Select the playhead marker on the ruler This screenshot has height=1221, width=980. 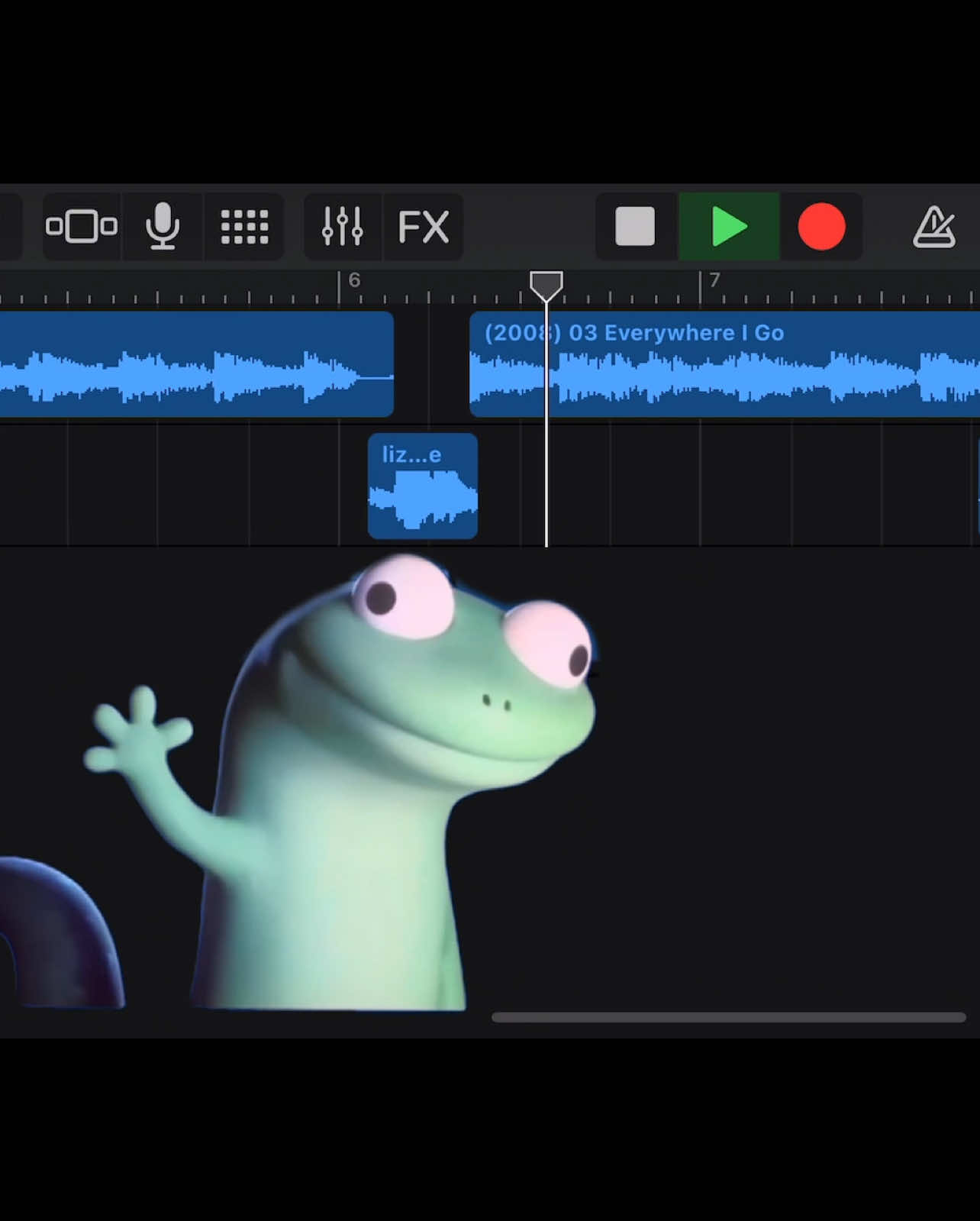[546, 286]
